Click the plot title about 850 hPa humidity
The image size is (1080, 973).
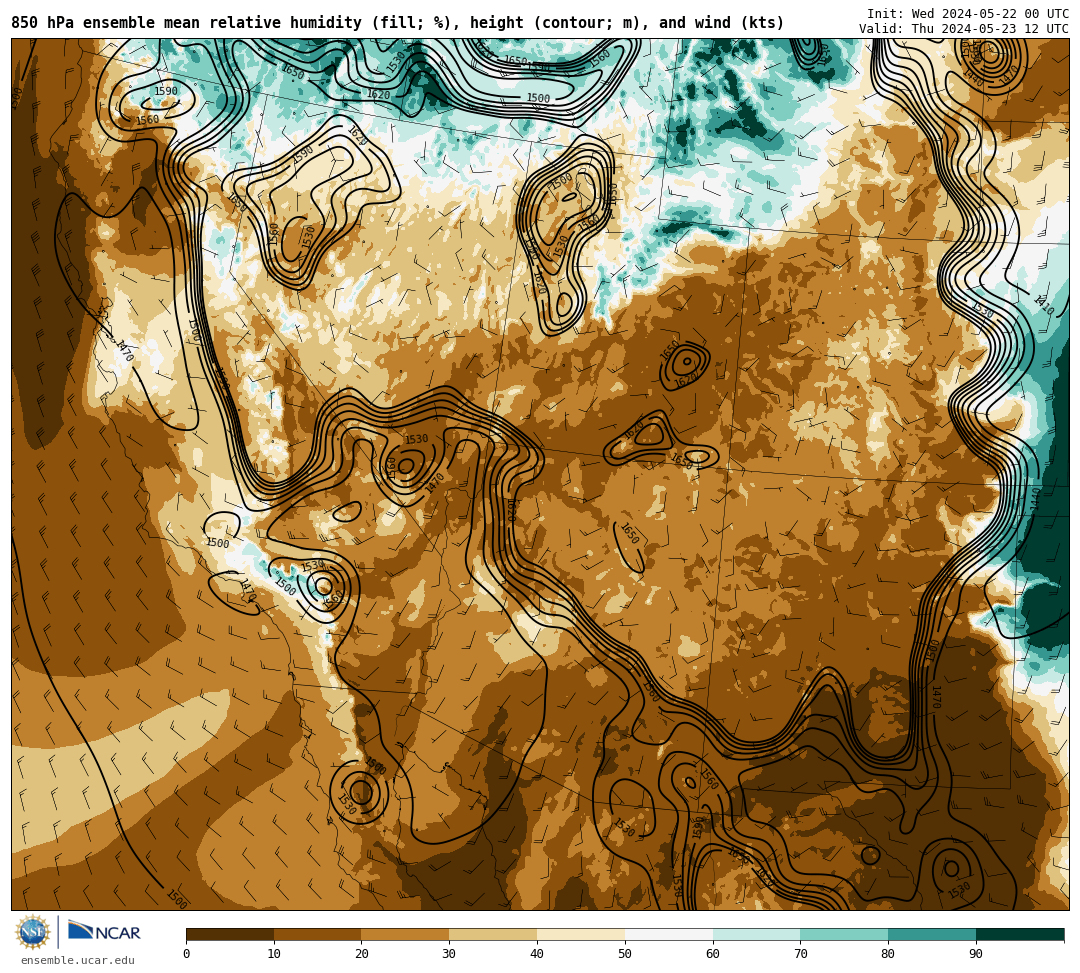coord(397,23)
